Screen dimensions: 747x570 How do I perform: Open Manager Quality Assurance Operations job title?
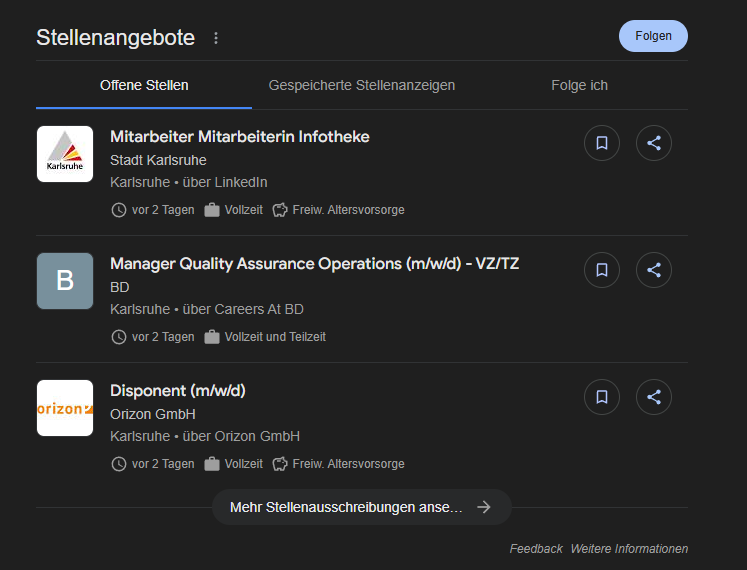pos(314,264)
